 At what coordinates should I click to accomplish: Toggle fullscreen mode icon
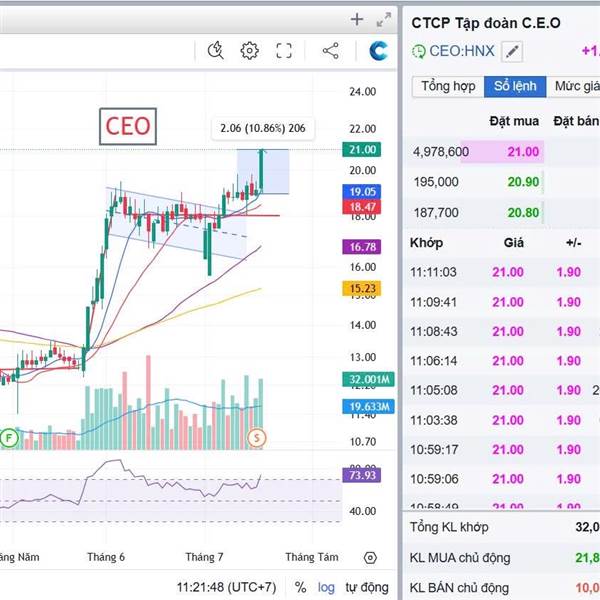pyautogui.click(x=284, y=51)
